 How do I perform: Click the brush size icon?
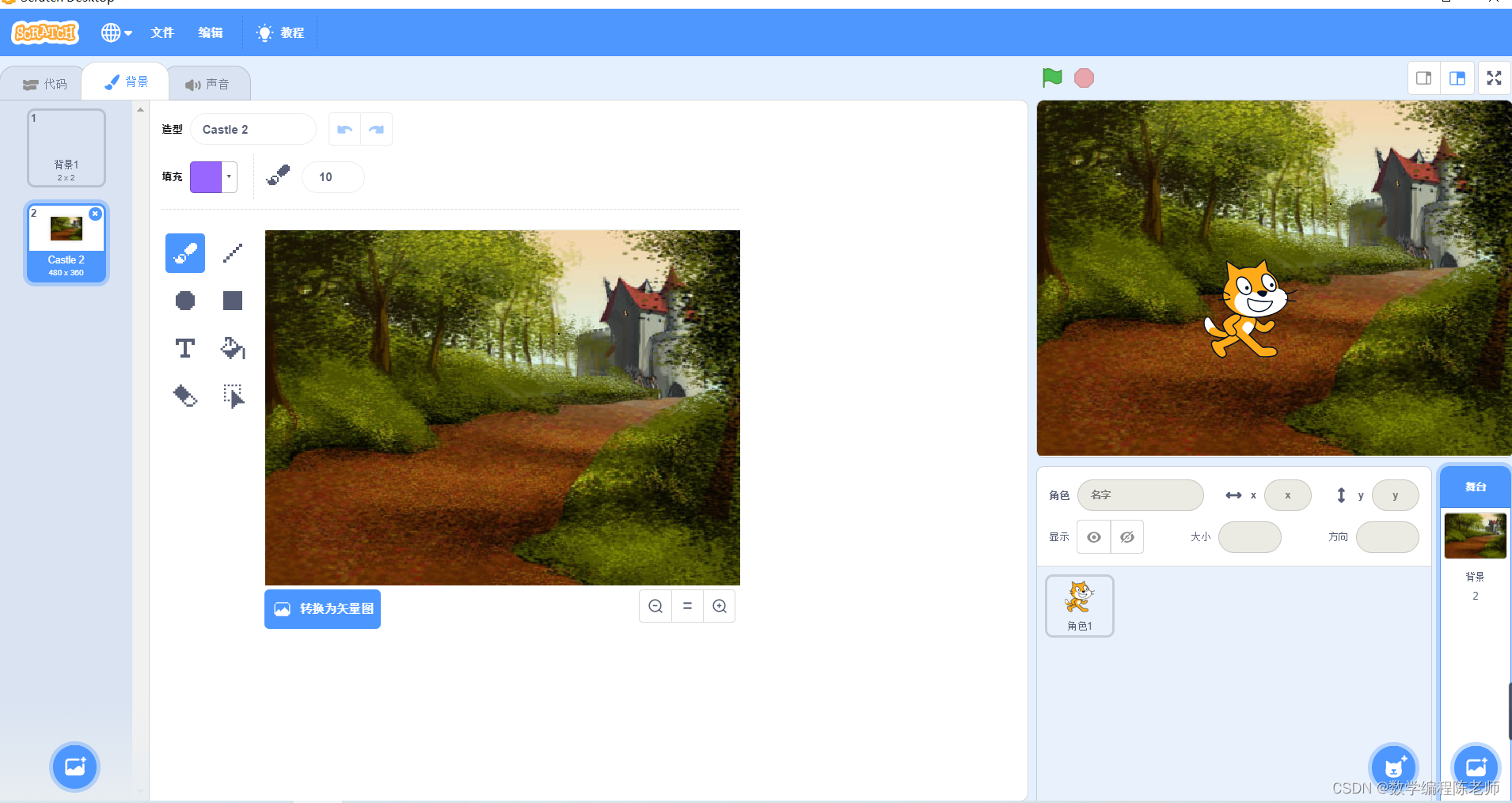click(x=278, y=176)
